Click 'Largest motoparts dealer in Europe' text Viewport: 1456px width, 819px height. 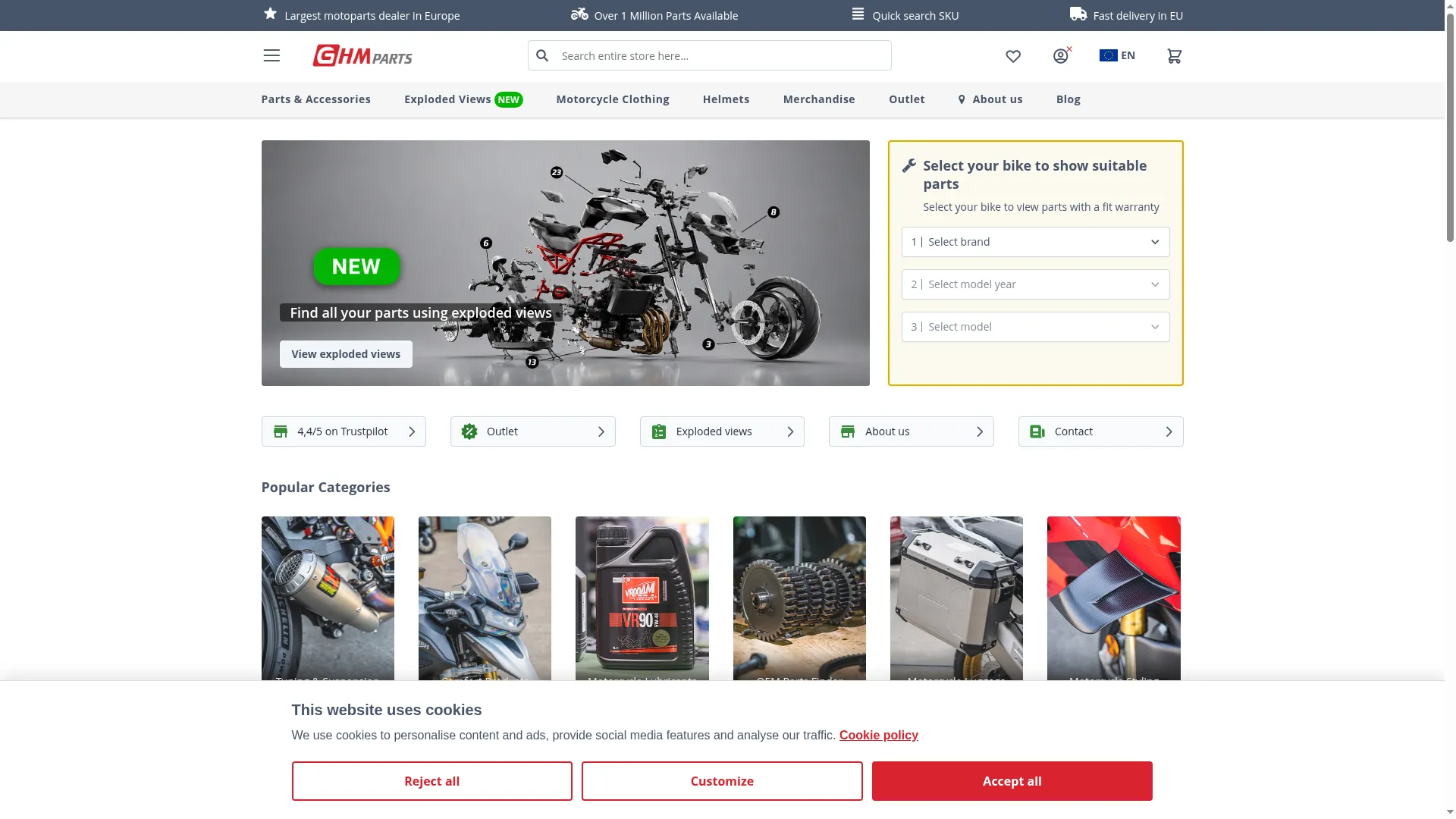372,15
